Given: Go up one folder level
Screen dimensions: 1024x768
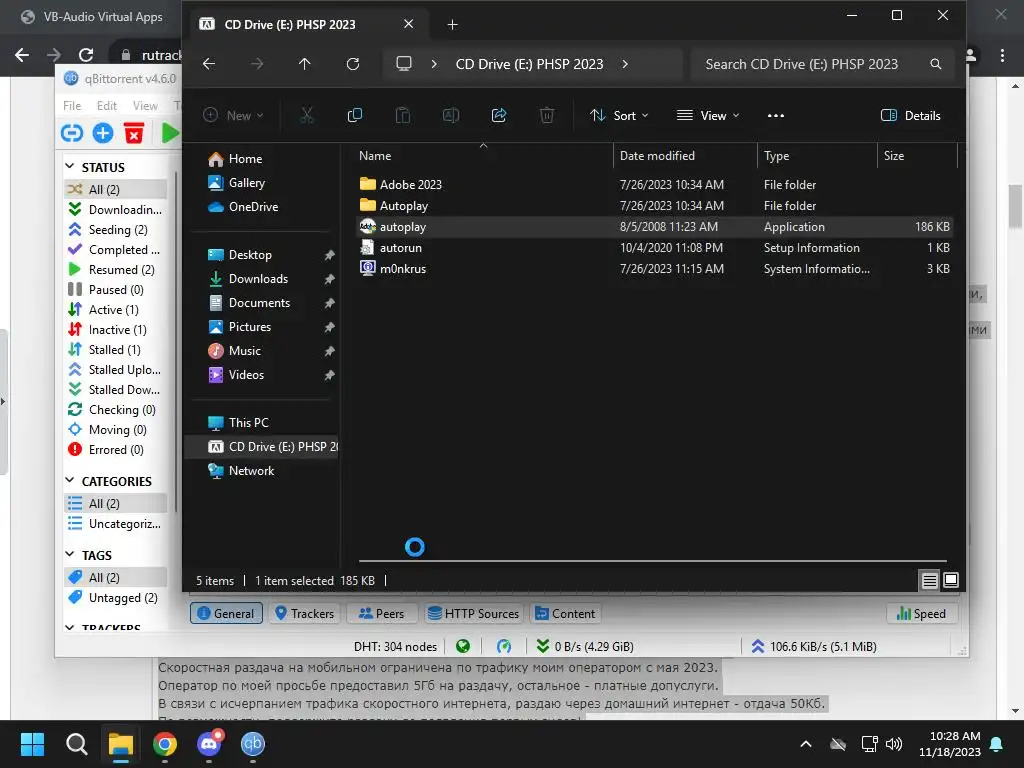Looking at the screenshot, I should click(x=304, y=64).
